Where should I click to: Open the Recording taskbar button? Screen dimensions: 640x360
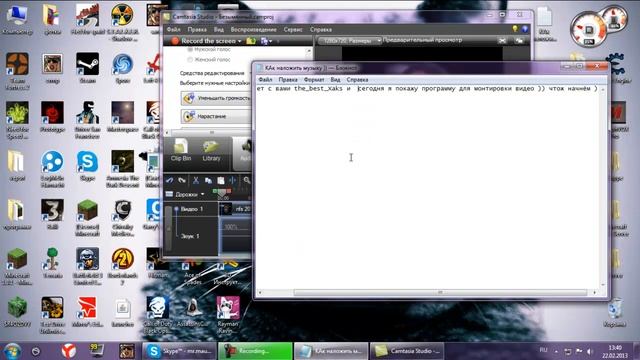coord(255,351)
